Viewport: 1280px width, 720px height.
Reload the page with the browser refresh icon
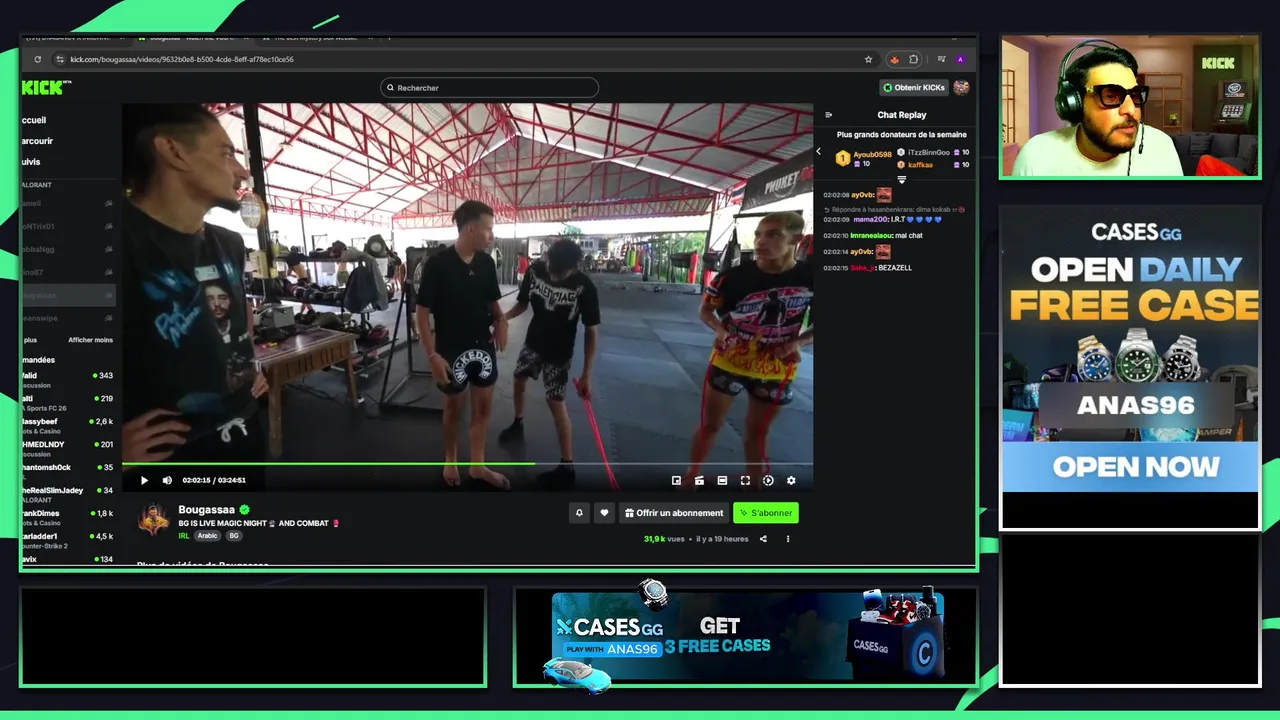(x=38, y=59)
